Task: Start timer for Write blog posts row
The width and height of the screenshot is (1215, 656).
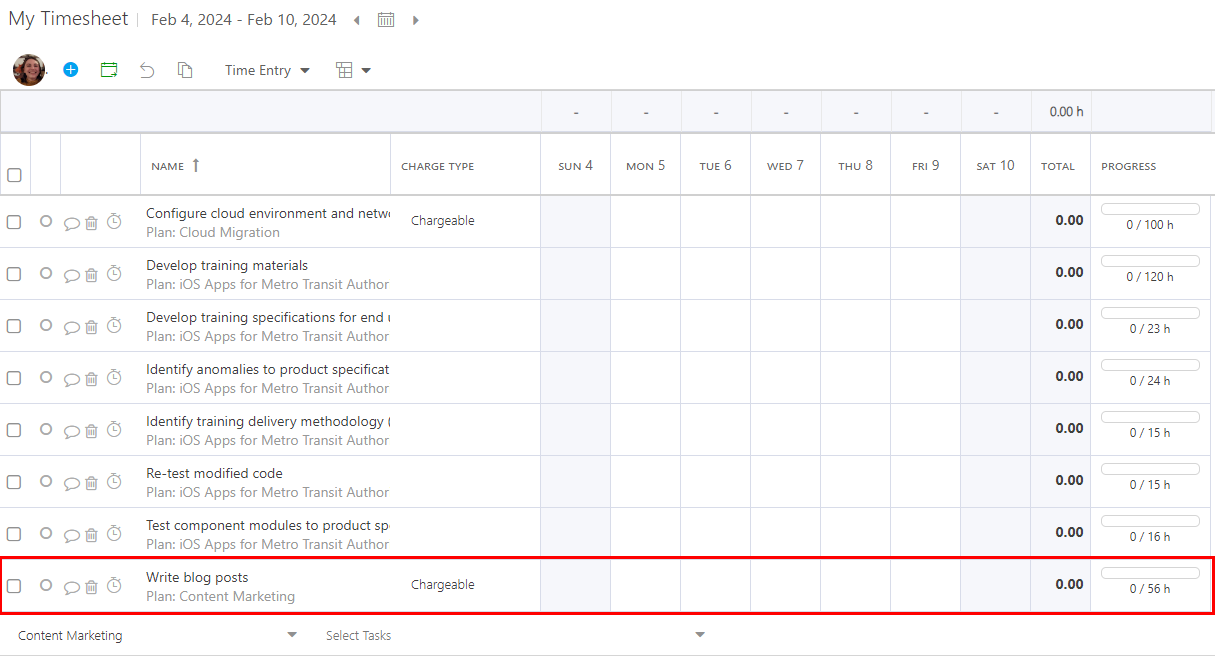Action: click(x=114, y=585)
